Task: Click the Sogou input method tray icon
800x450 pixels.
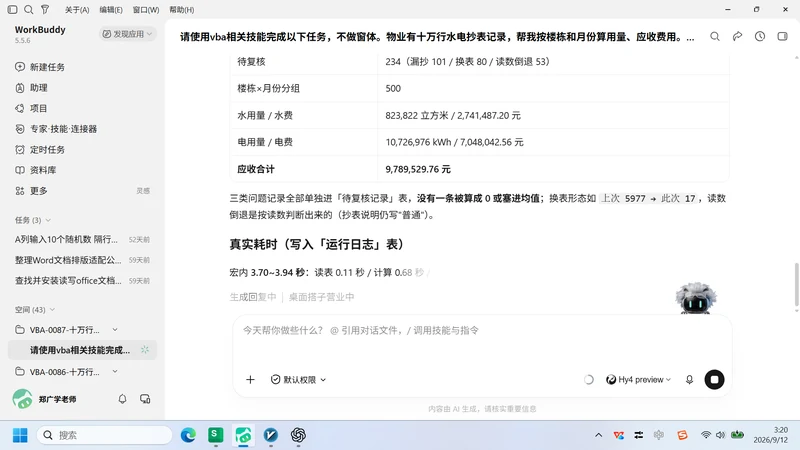Action: (x=682, y=435)
